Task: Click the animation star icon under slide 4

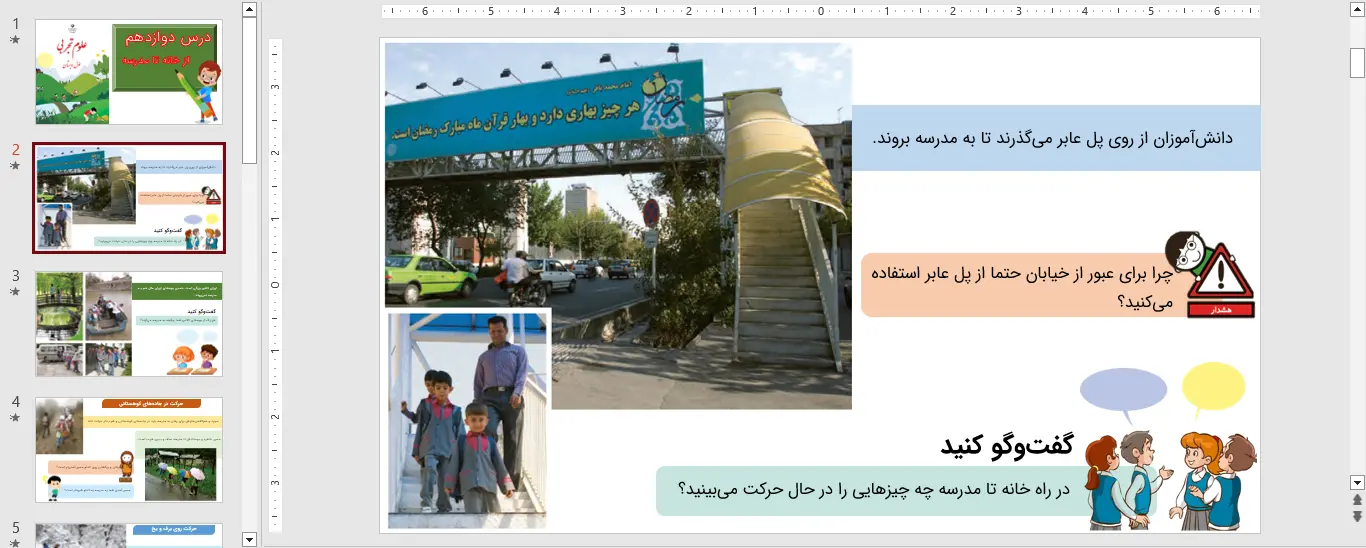Action: pos(15,418)
